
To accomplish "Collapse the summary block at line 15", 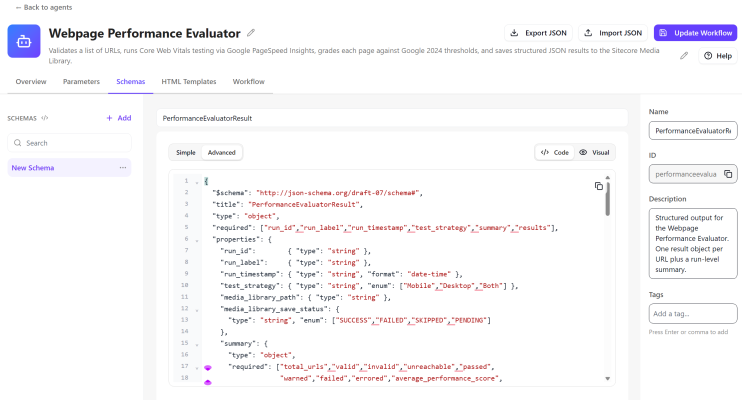I will (x=197, y=345).
